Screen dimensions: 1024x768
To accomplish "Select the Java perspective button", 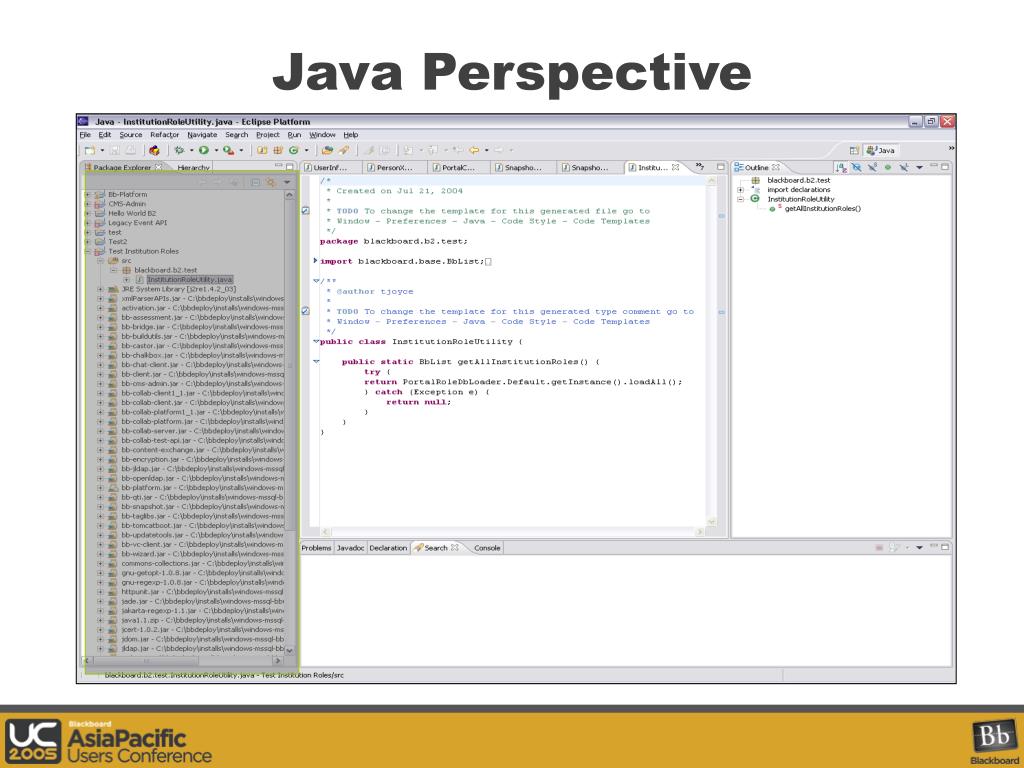I will 880,150.
